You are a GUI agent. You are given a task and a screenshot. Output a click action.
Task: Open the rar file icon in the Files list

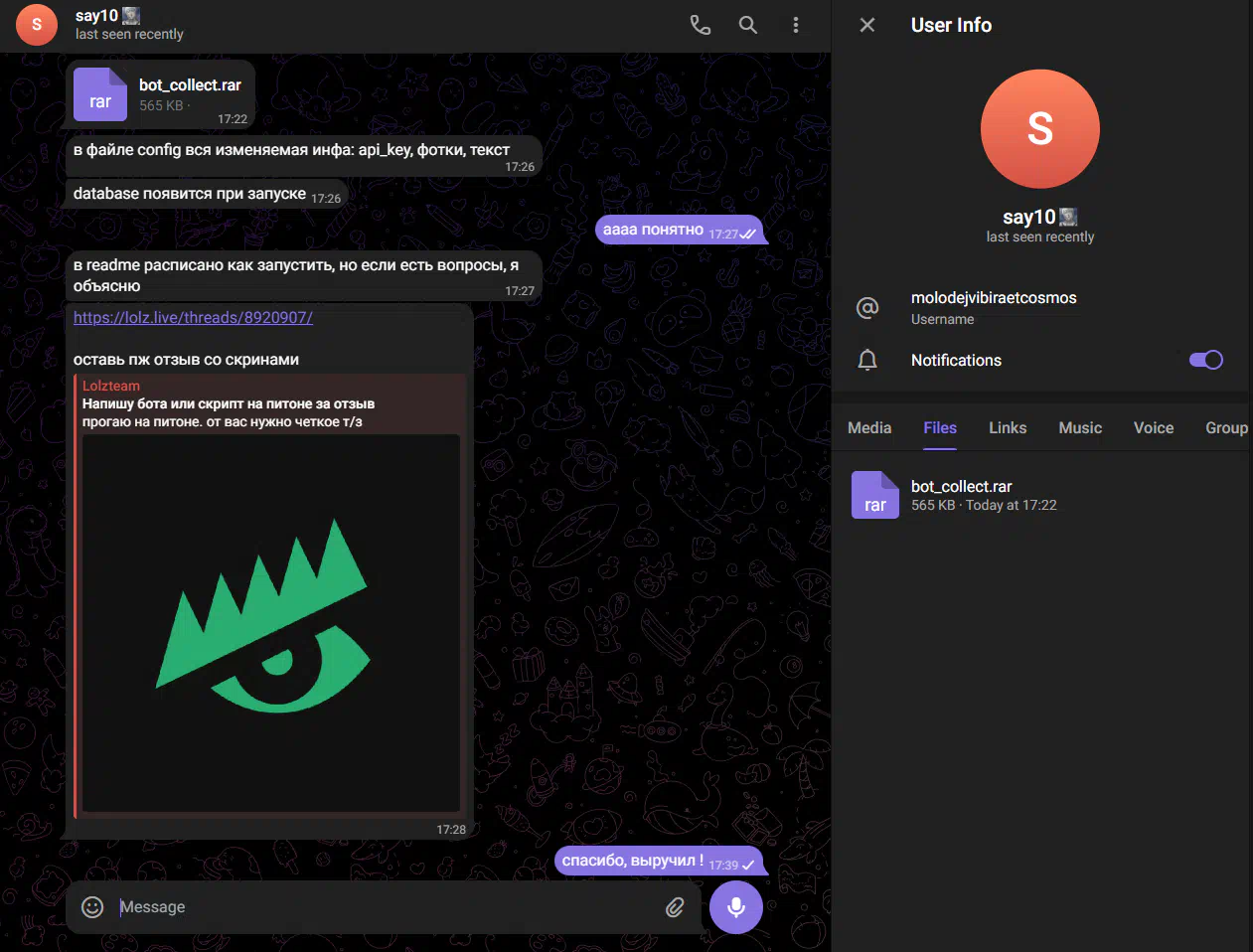[875, 495]
